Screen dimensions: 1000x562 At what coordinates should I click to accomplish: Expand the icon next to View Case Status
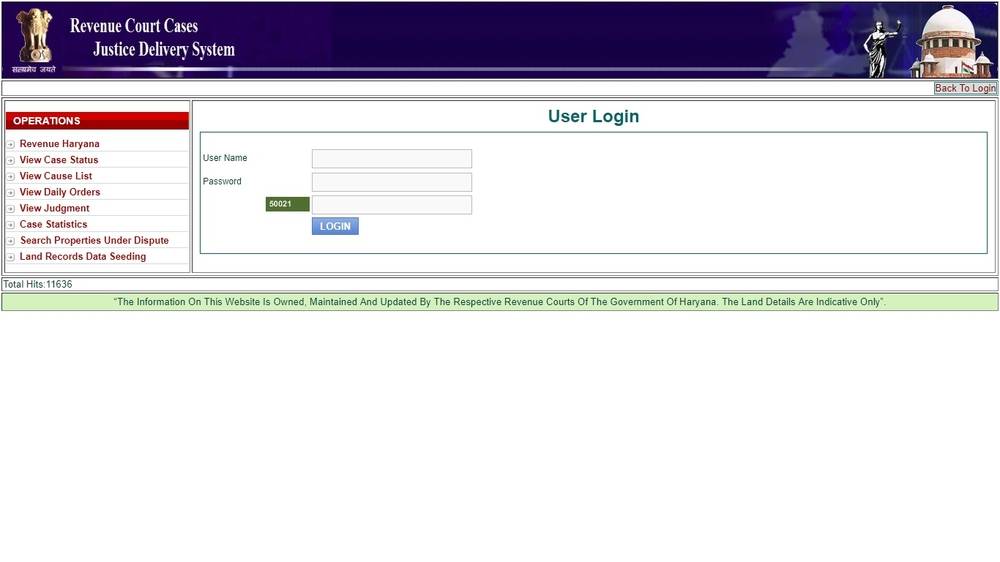coord(11,161)
